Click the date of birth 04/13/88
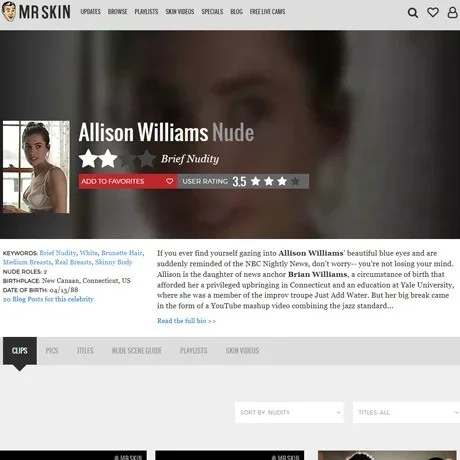Image resolution: width=460 pixels, height=460 pixels. [x=64, y=290]
